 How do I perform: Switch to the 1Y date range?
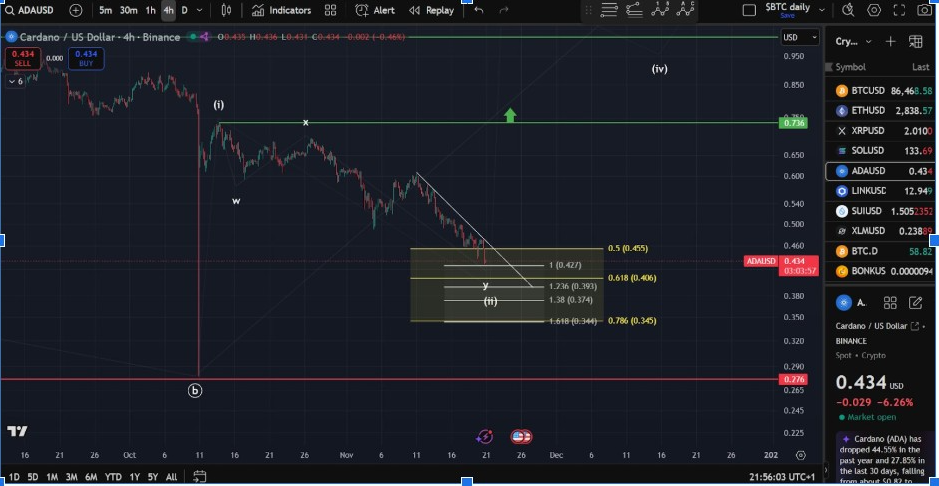(134, 477)
